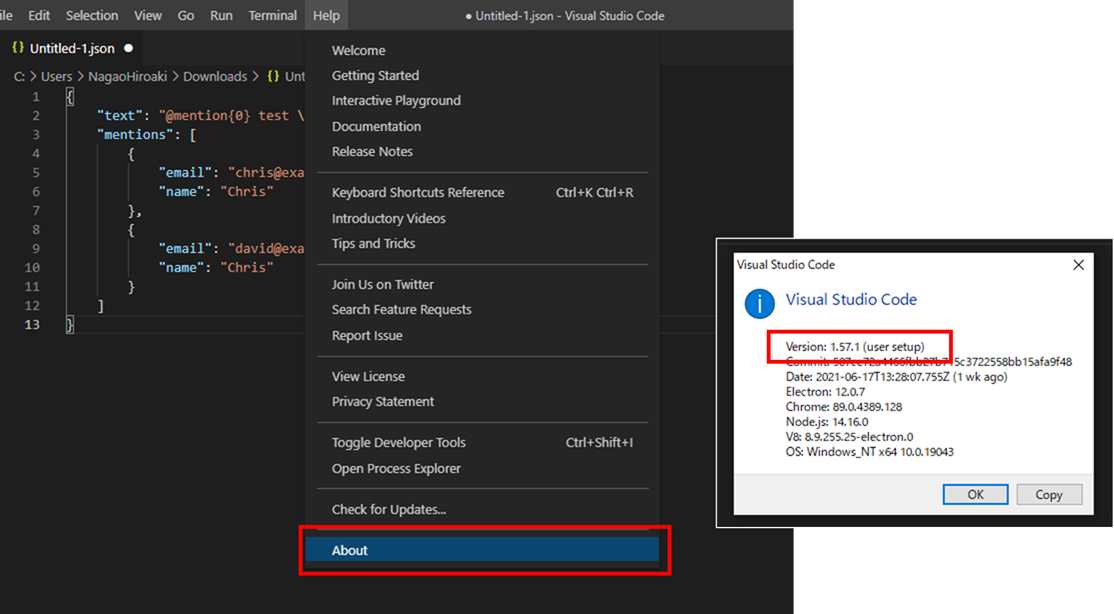This screenshot has height=614, width=1114.
Task: Switch to the Untitled-1.json editor tab
Action: point(72,48)
